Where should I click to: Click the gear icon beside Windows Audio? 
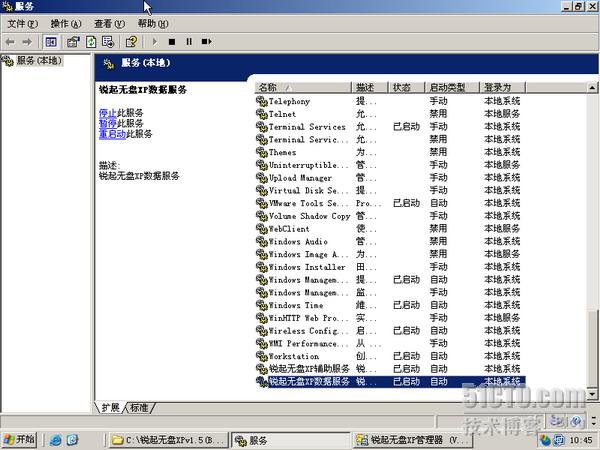[x=262, y=241]
